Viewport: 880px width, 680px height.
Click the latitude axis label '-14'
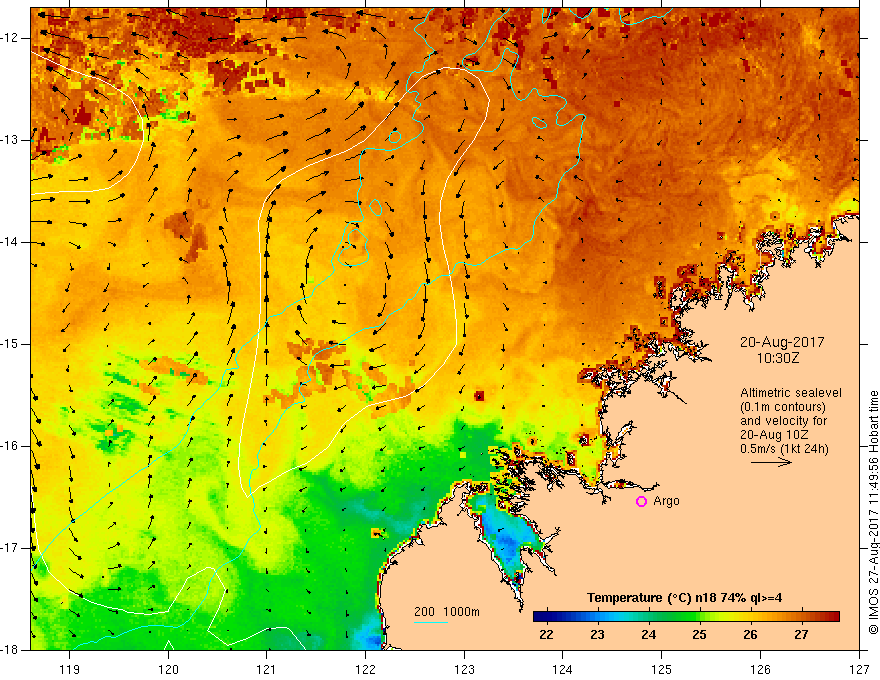pos(11,242)
